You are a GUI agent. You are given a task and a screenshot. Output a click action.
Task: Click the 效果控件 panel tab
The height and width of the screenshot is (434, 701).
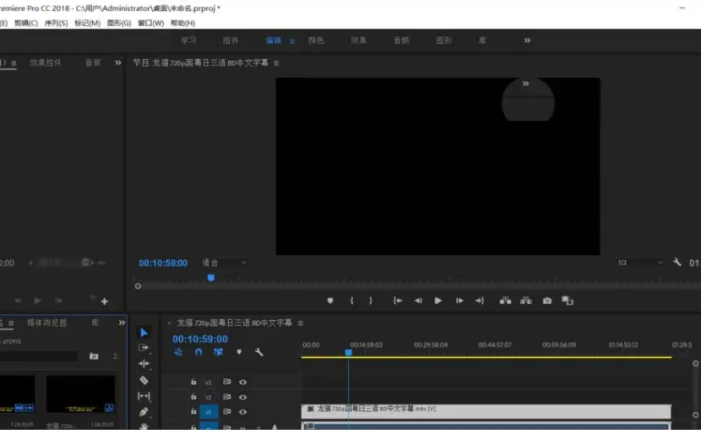point(47,63)
